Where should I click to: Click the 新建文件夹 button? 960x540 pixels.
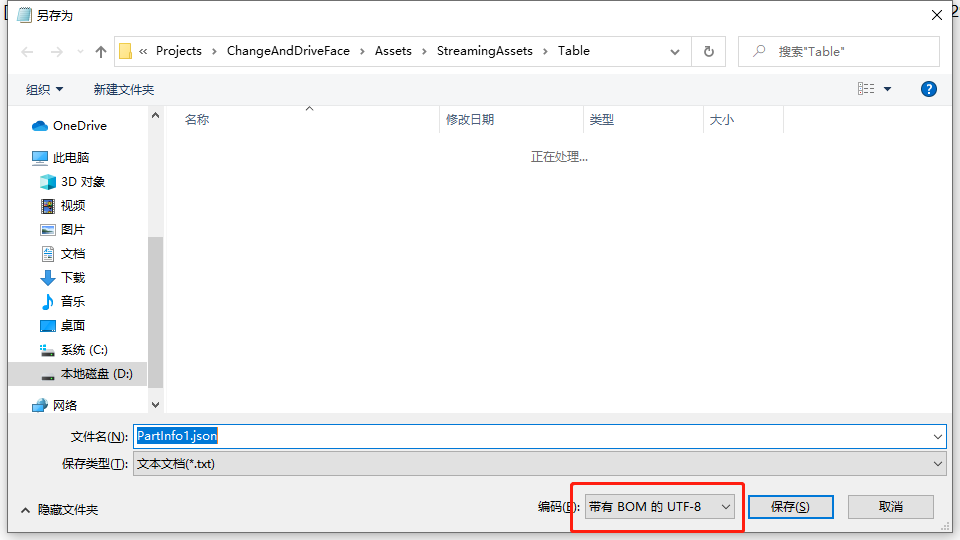click(x=124, y=89)
